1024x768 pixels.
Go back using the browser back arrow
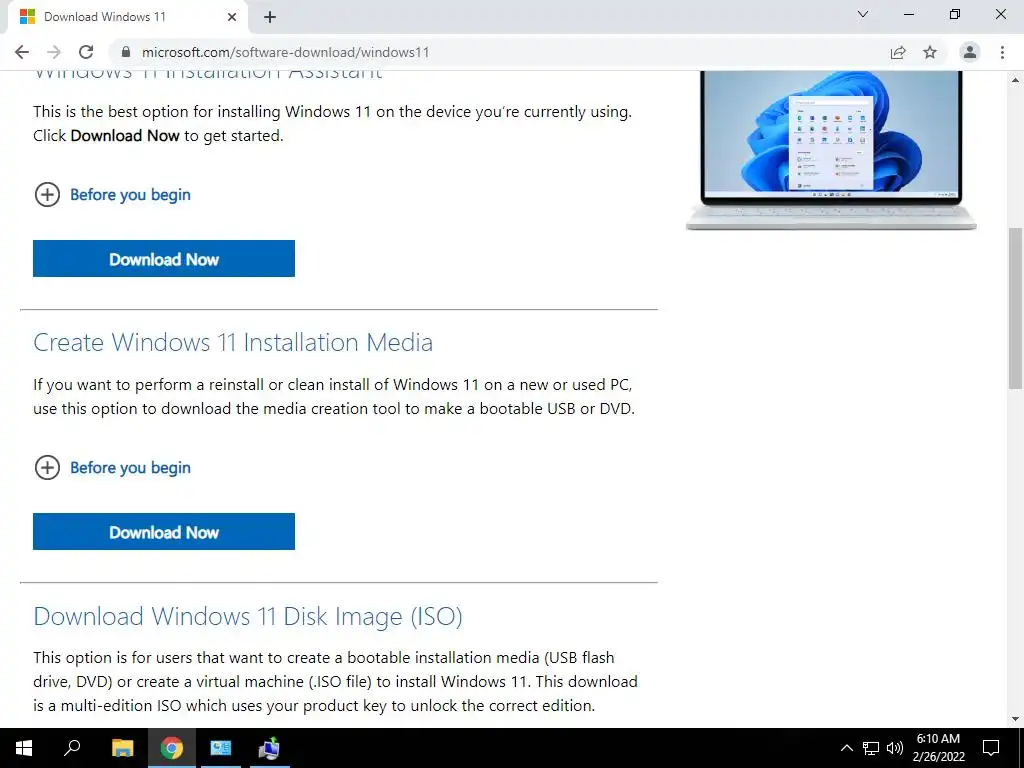click(22, 52)
